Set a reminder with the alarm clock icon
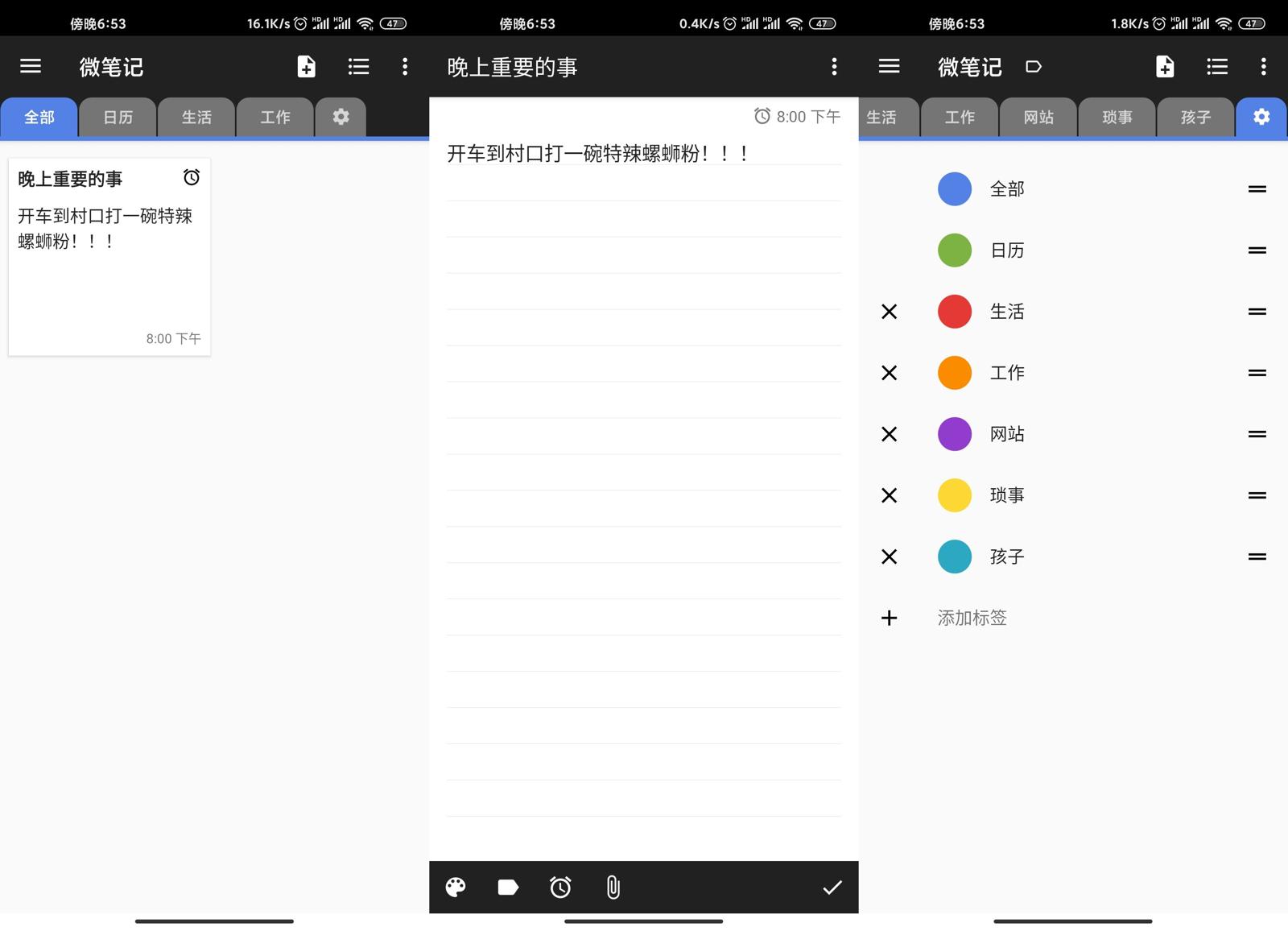The image size is (1288, 931). pos(560,887)
